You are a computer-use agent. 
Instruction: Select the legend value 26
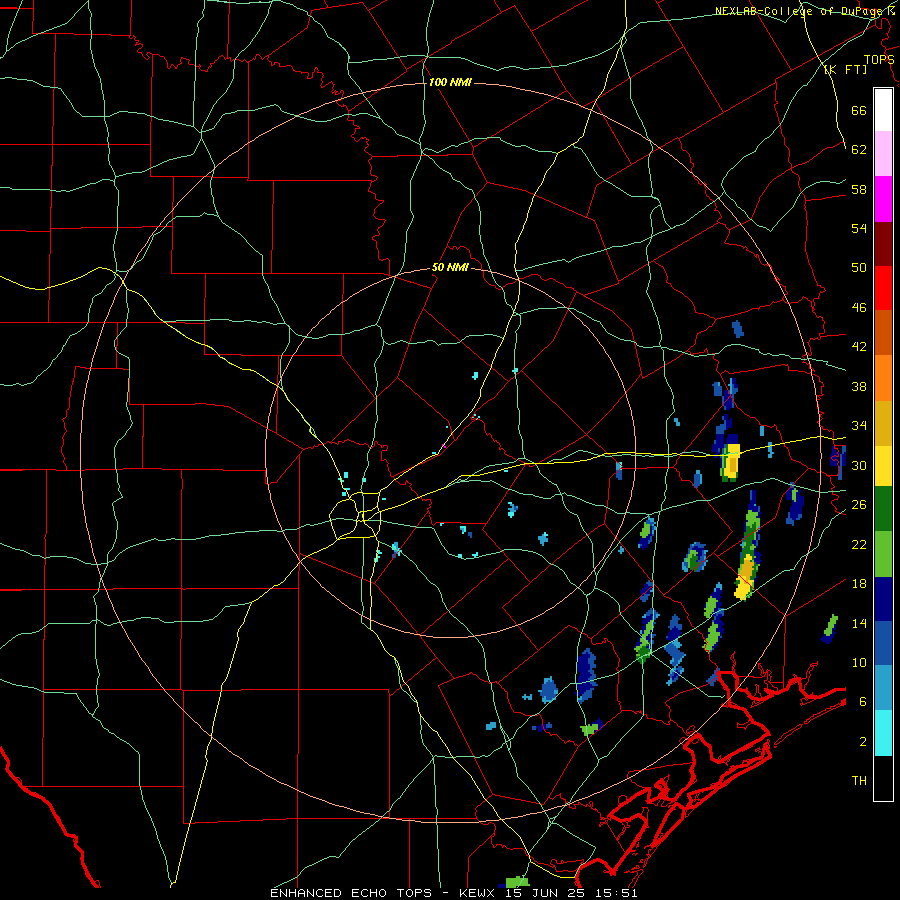[859, 505]
